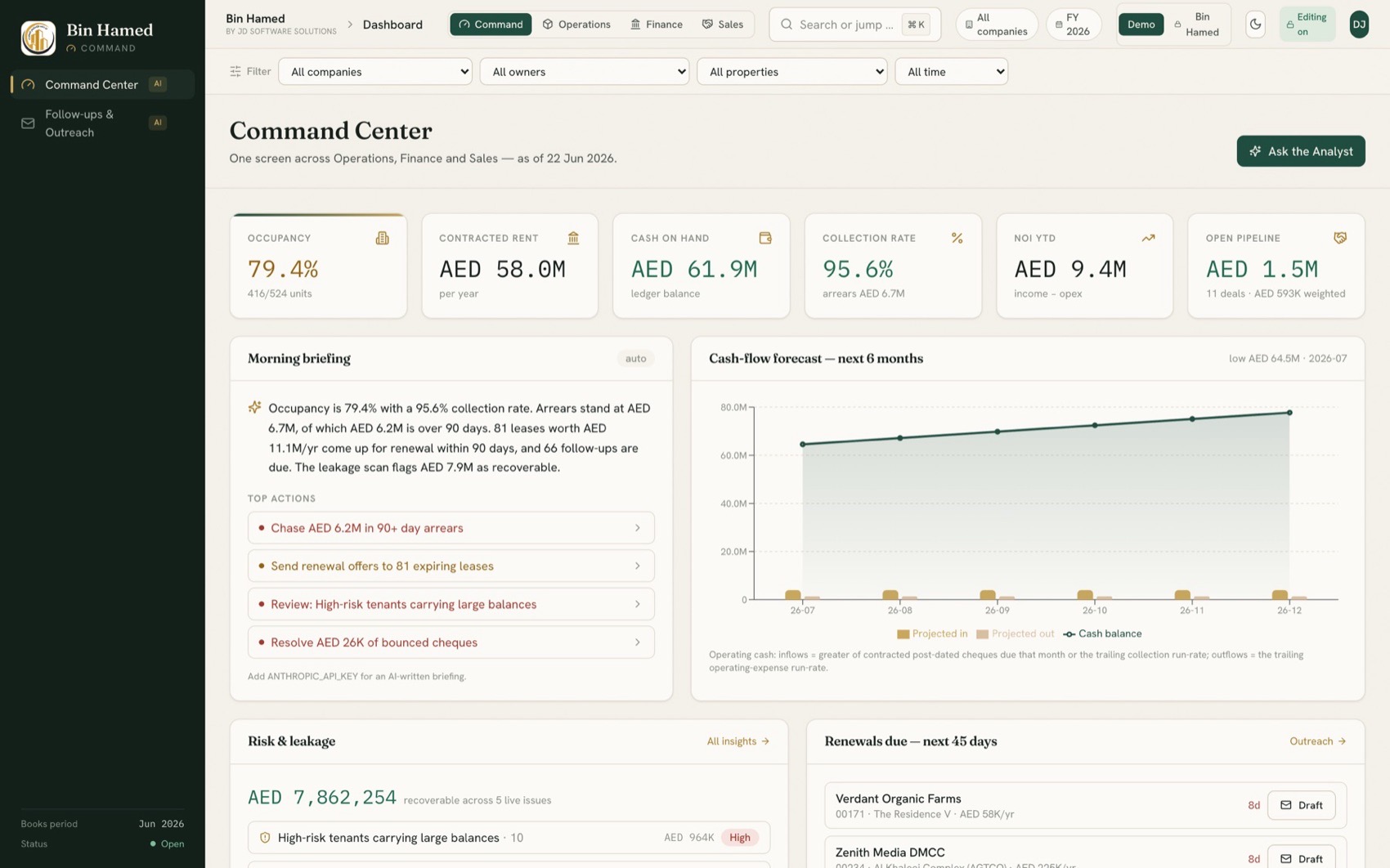Open the DJ user avatar

pos(1359,25)
